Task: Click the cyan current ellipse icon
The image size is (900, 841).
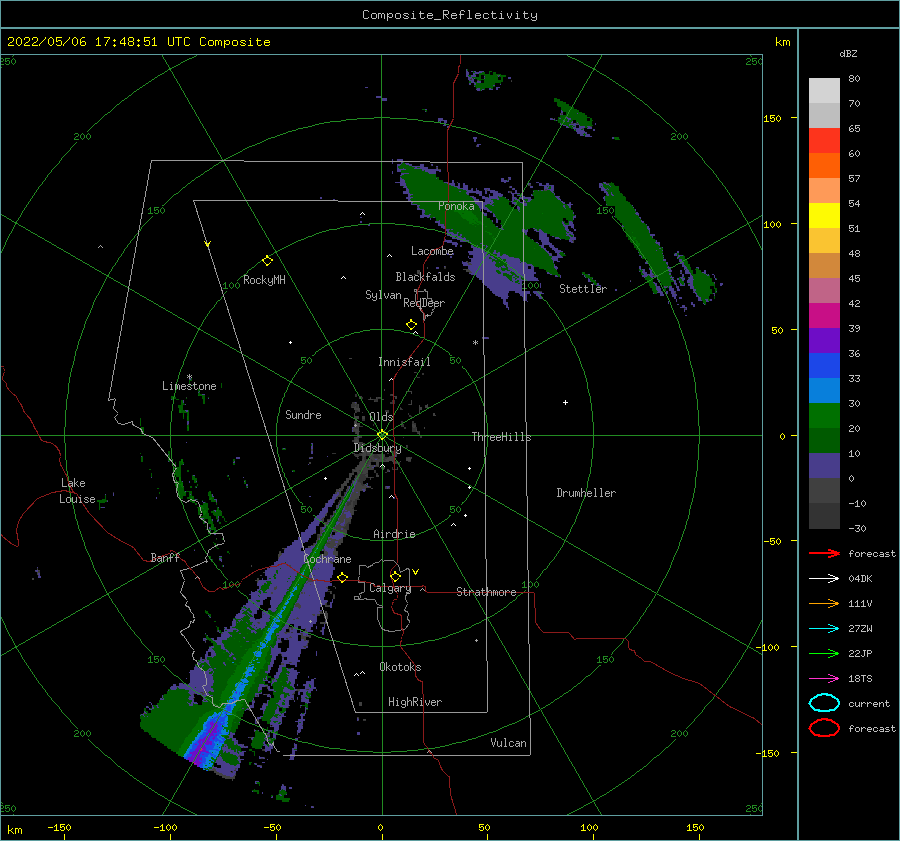Action: (x=824, y=703)
